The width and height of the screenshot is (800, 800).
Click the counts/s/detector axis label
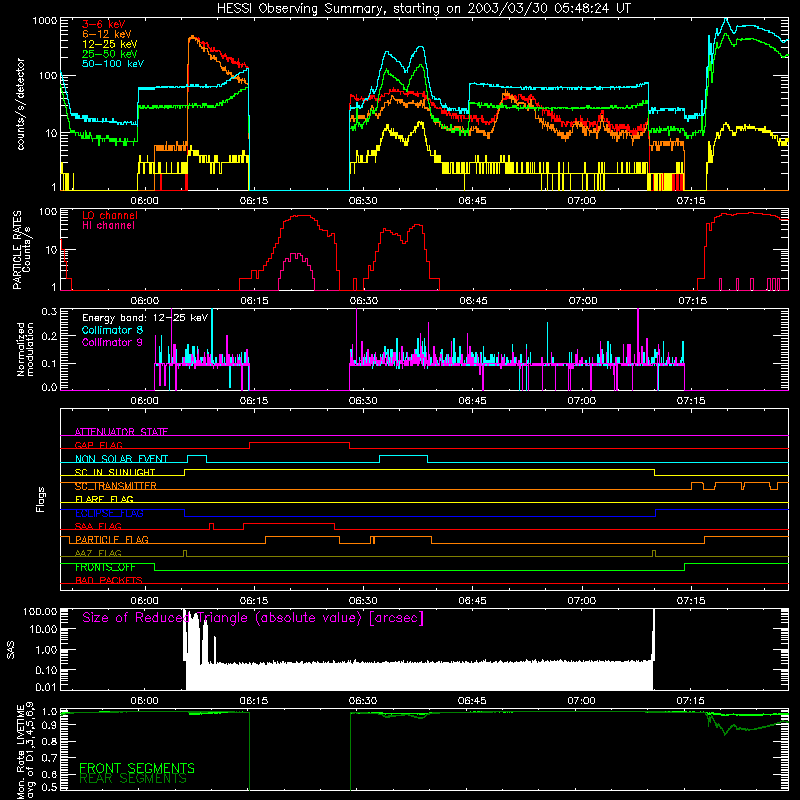click(x=21, y=104)
